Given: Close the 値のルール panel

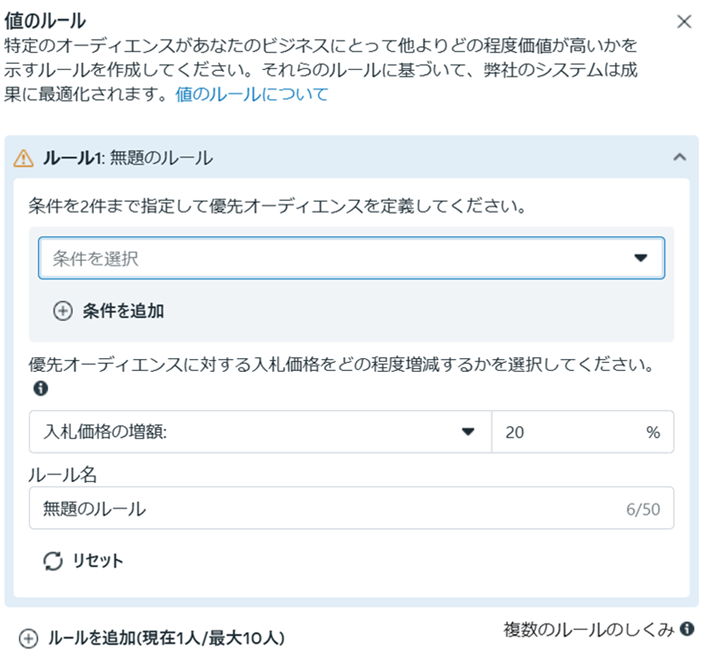Looking at the screenshot, I should click(684, 21).
